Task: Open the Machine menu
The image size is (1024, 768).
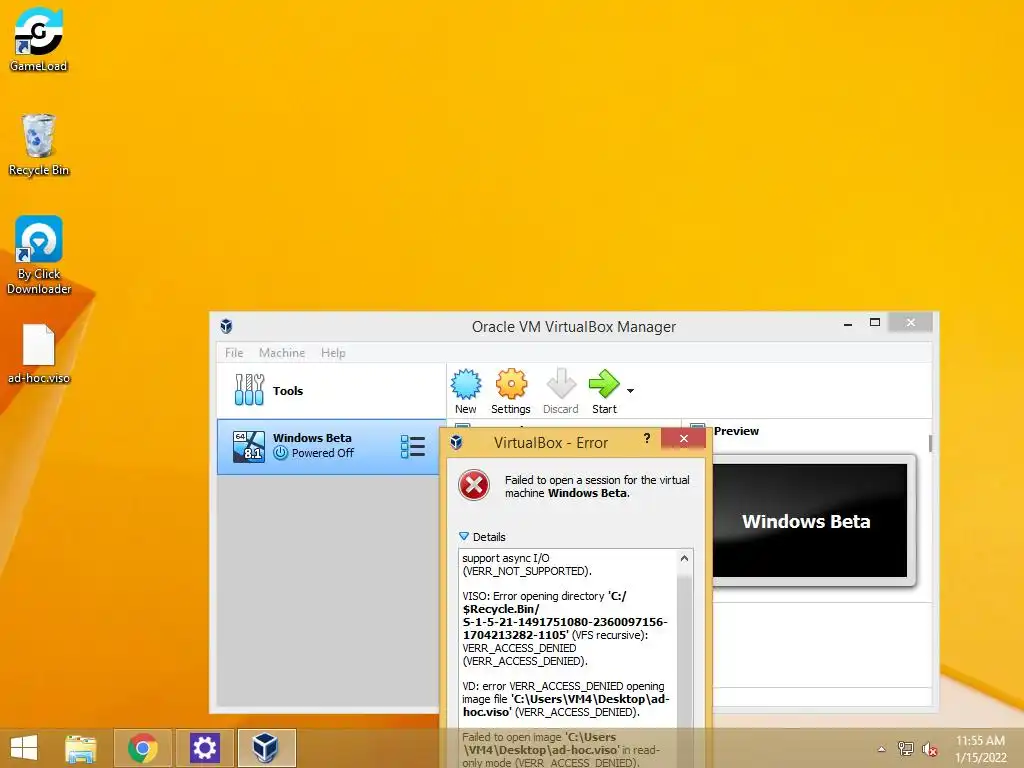Action: point(281,353)
